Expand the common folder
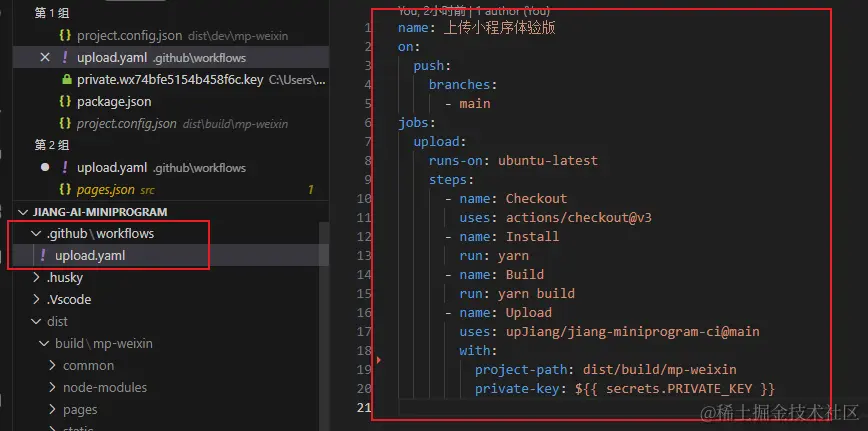Viewport: 868px width, 431px height. pos(53,366)
